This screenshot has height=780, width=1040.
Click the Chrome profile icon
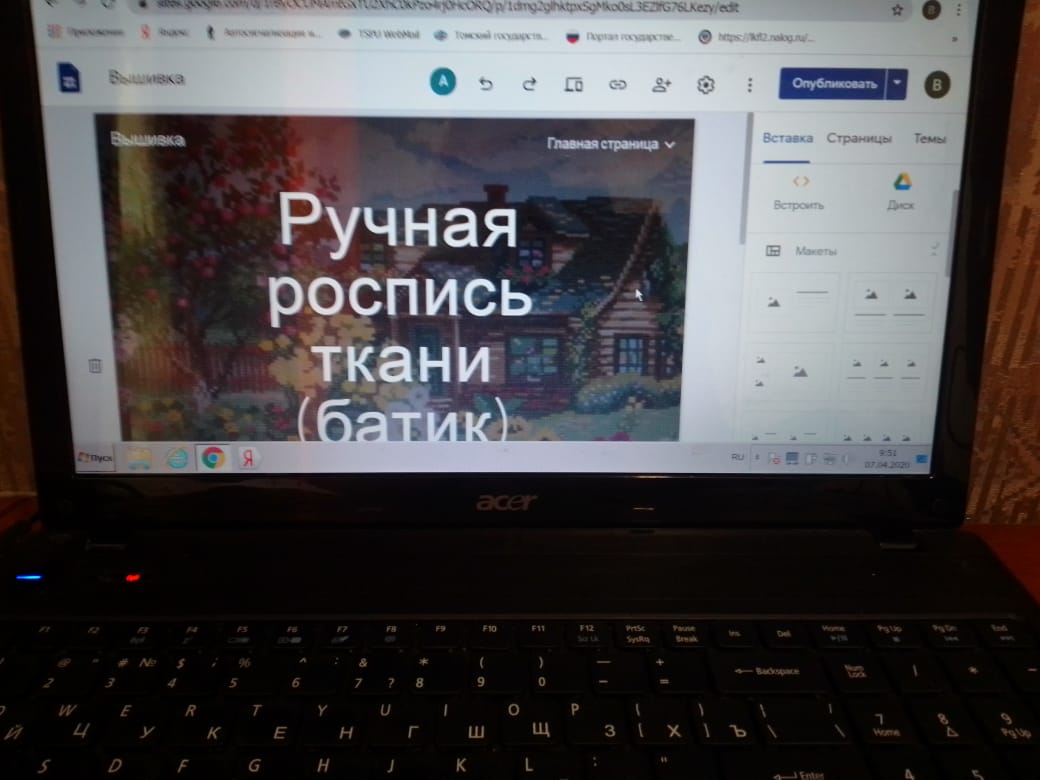931,9
